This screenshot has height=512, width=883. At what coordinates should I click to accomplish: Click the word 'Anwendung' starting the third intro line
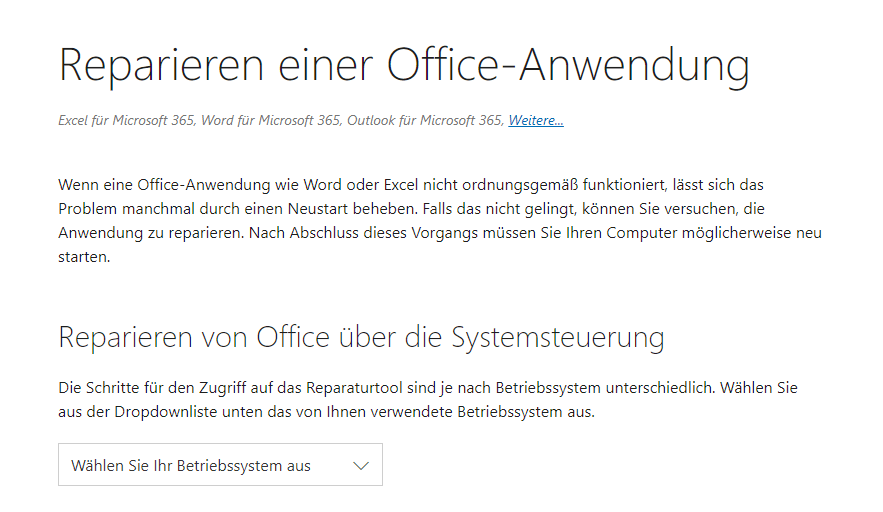tap(100, 233)
